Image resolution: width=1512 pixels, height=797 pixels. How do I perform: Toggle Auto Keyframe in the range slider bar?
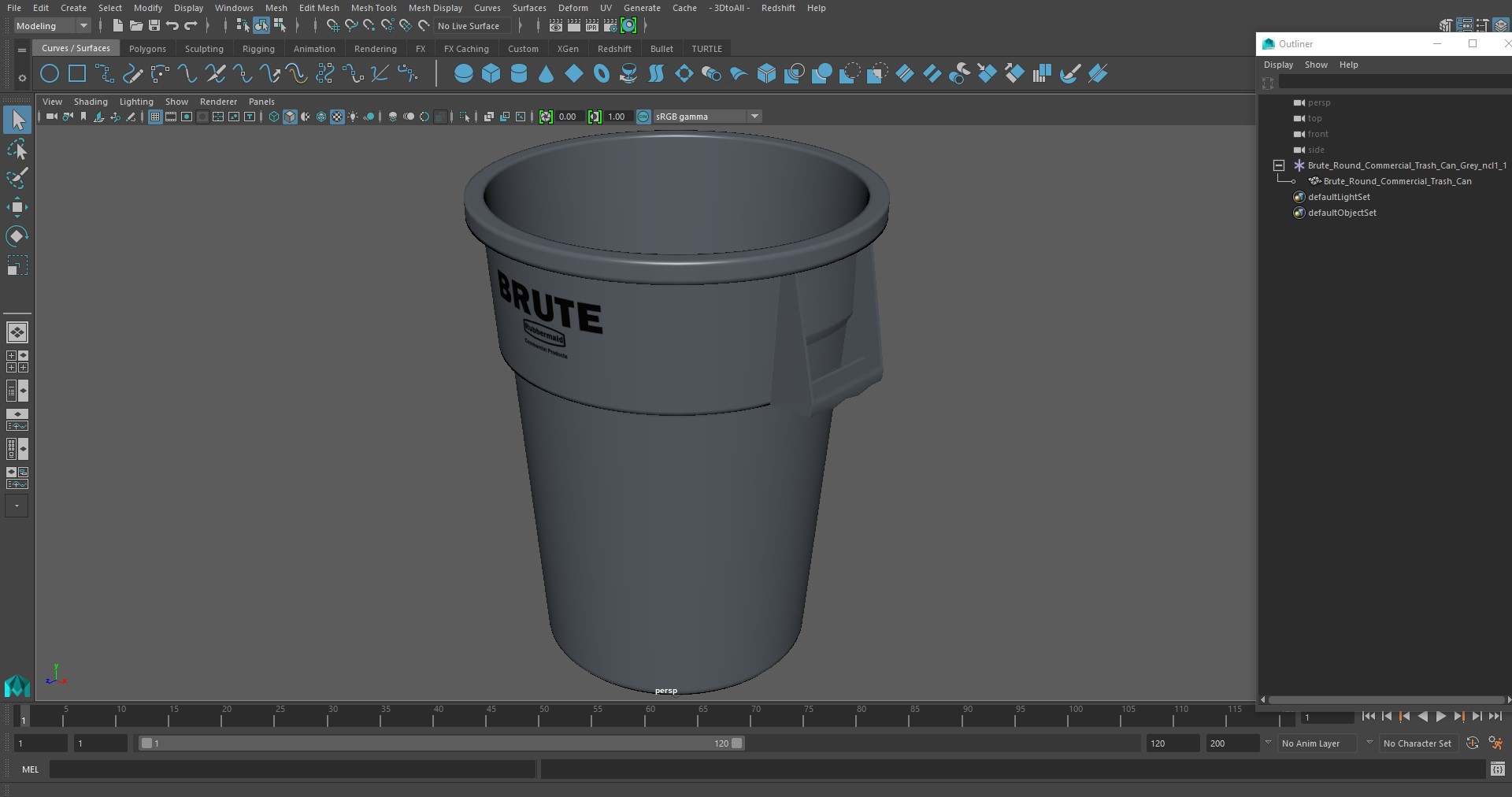point(1472,743)
